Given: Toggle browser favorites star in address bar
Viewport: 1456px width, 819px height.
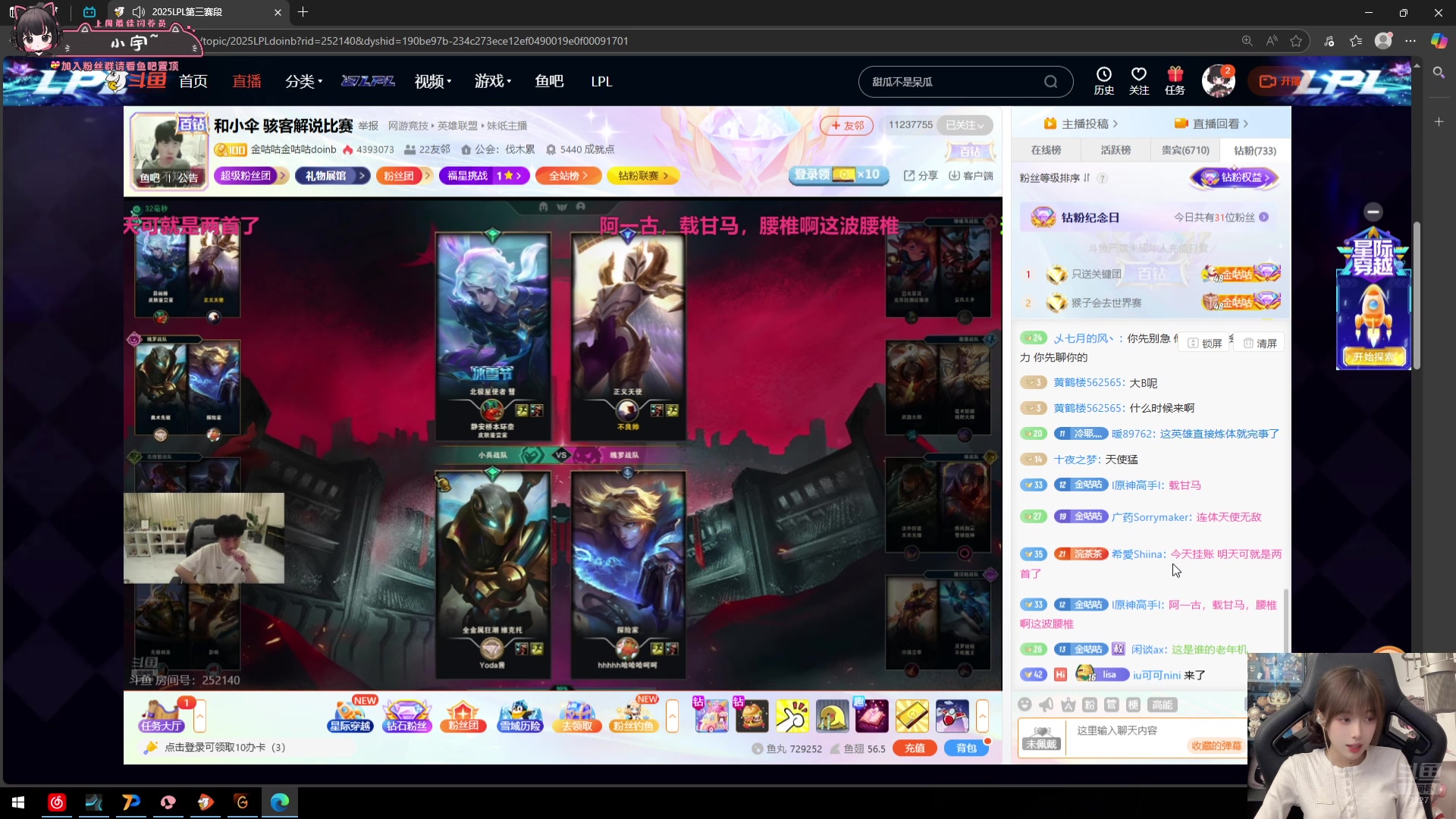Looking at the screenshot, I should tap(1296, 41).
